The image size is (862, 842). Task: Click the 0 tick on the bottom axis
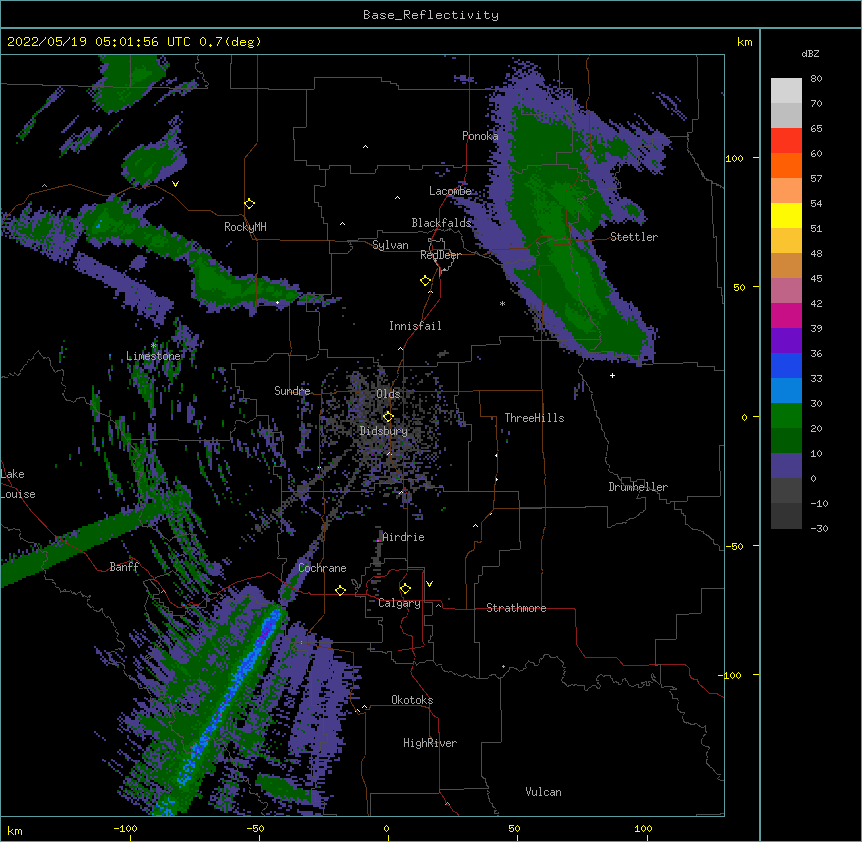pyautogui.click(x=386, y=828)
